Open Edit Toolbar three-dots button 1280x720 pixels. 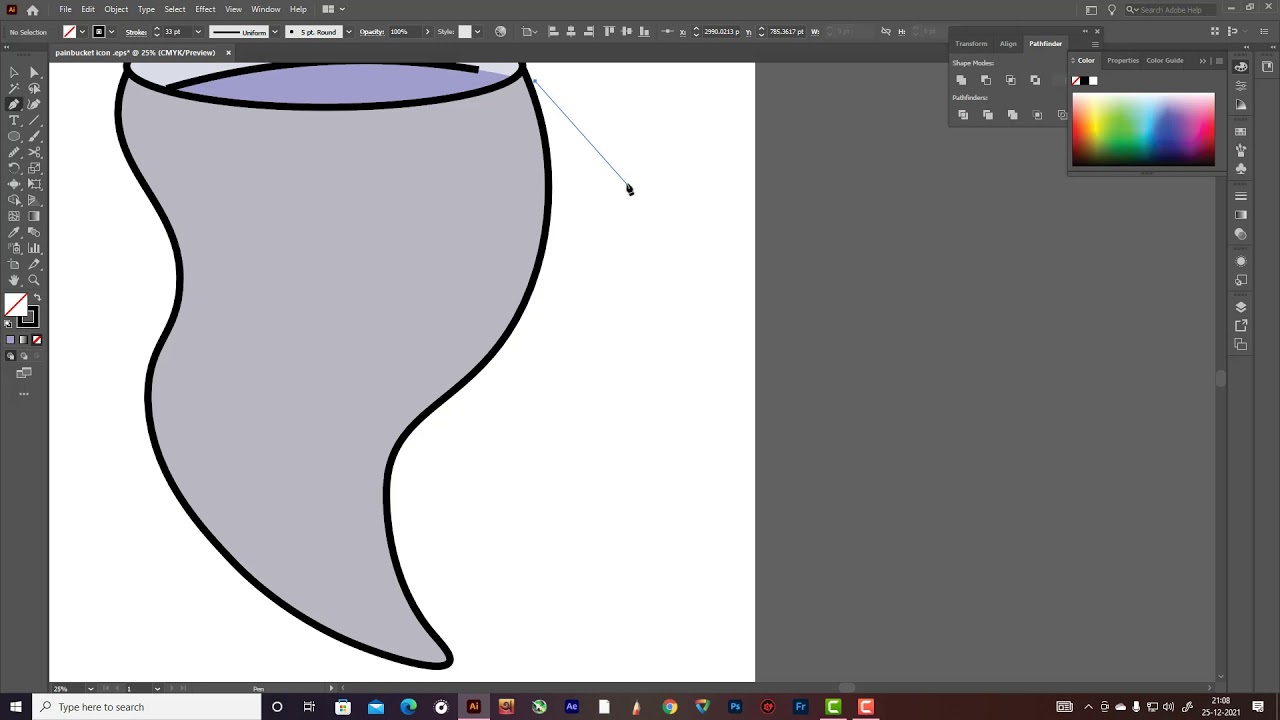[x=24, y=394]
